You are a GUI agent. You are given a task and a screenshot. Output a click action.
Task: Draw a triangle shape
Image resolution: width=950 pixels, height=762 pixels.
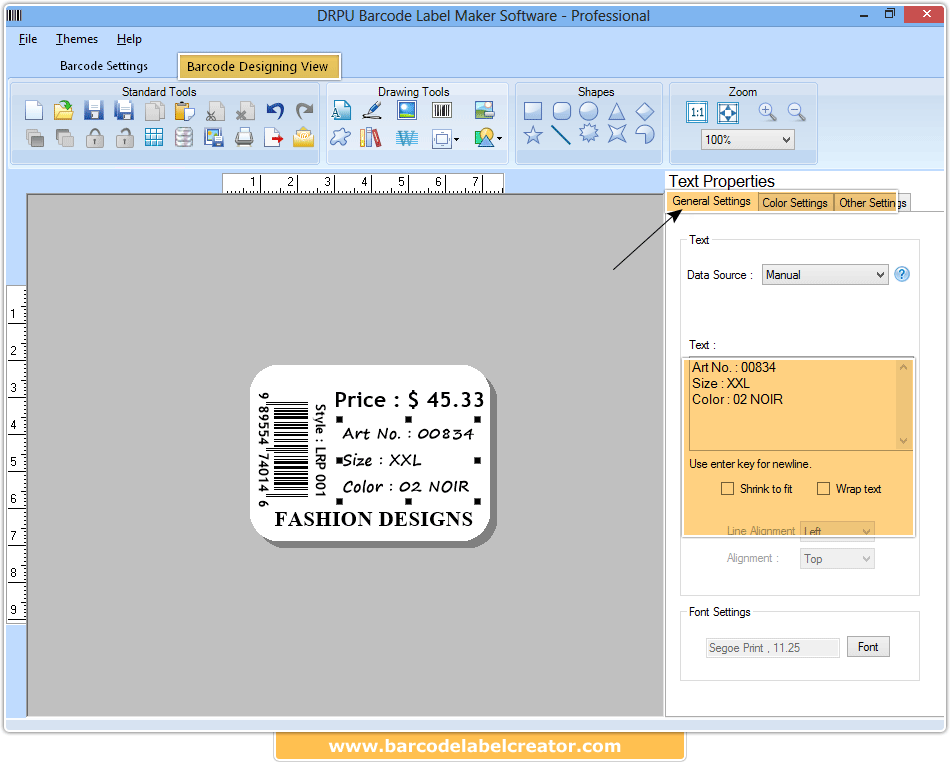point(617,111)
